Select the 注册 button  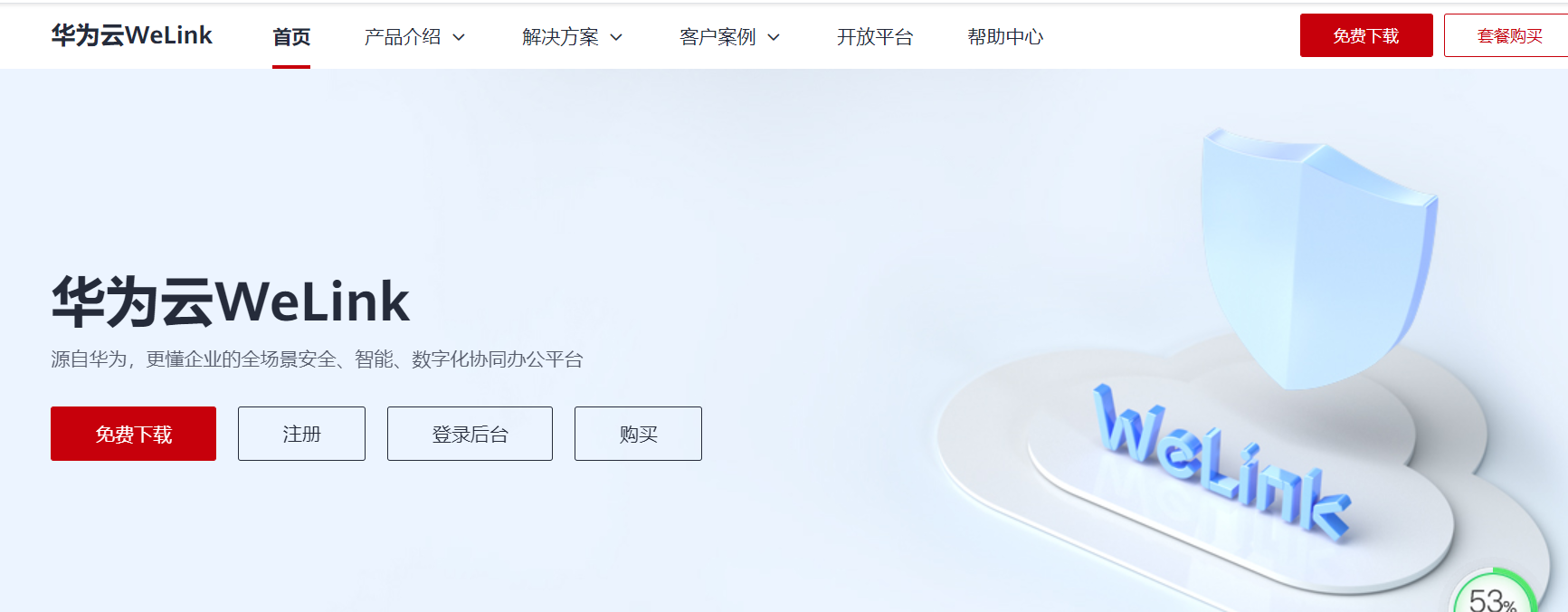tap(301, 434)
